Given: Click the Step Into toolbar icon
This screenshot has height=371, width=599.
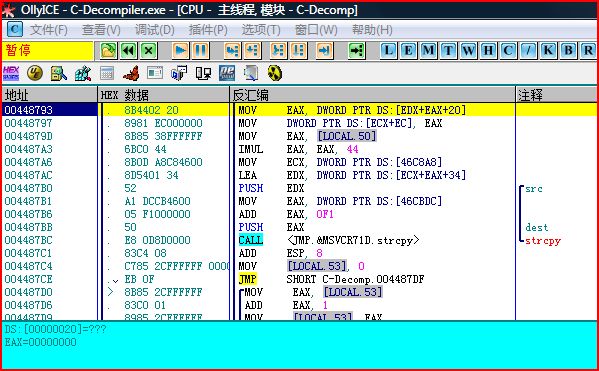Looking at the screenshot, I should (x=232, y=50).
